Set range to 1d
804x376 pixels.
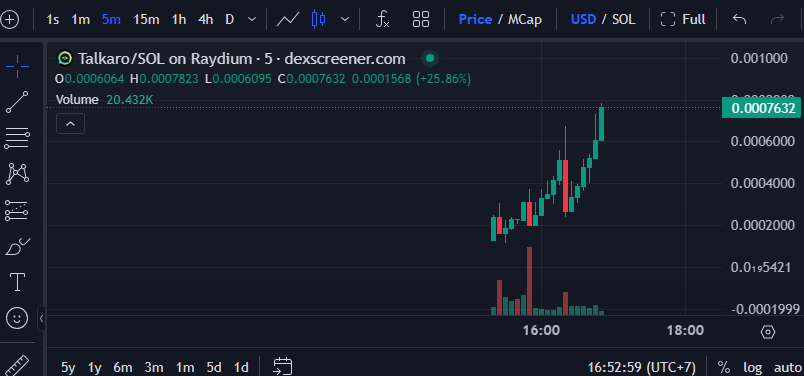pos(241,367)
